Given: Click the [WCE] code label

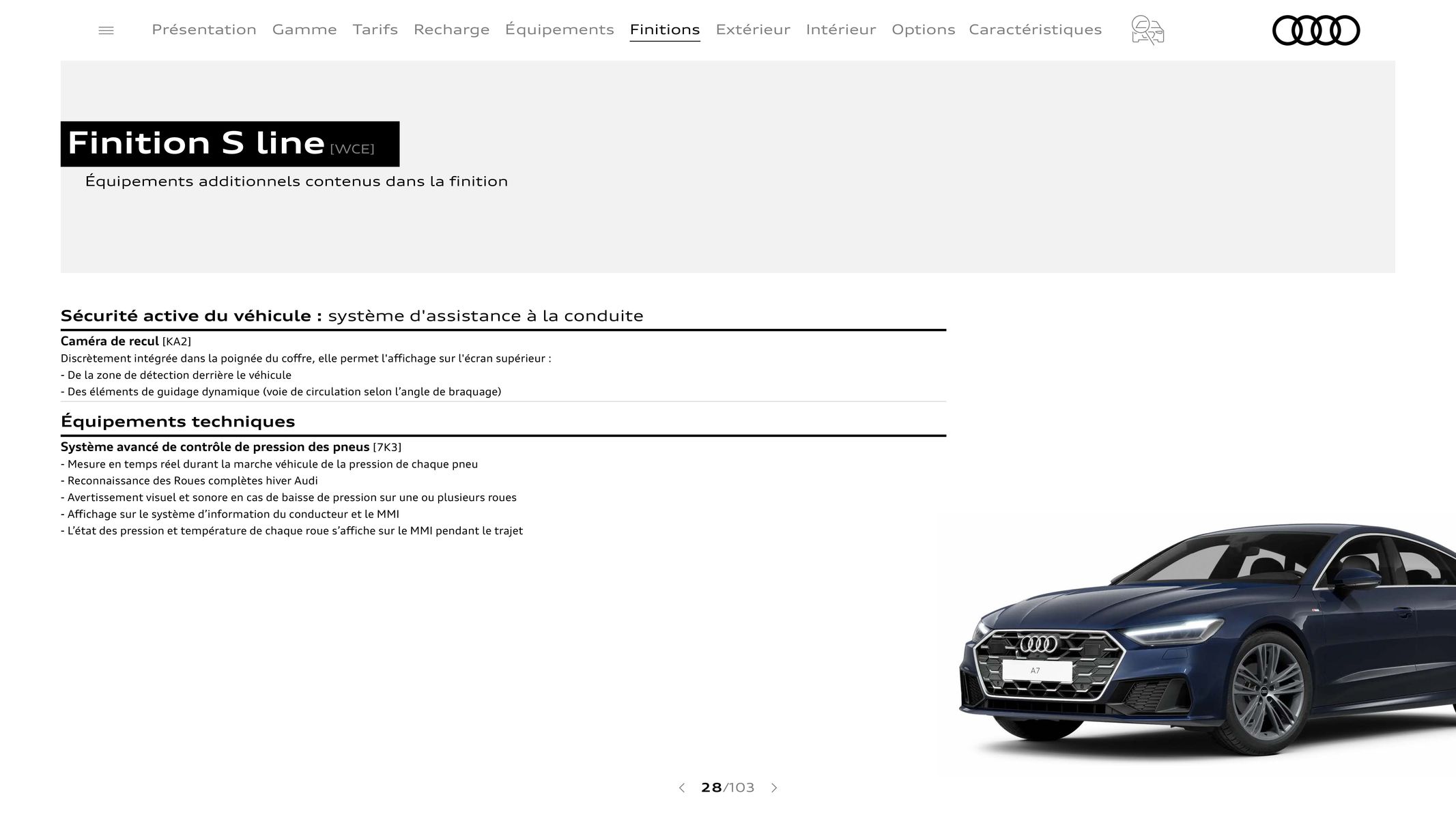Looking at the screenshot, I should [x=352, y=149].
